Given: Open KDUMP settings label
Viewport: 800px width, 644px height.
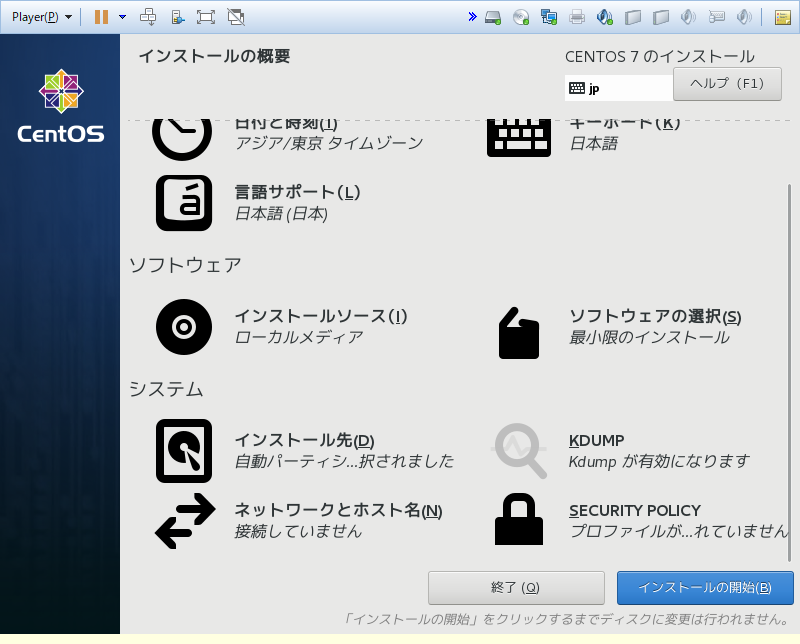Looking at the screenshot, I should 596,440.
